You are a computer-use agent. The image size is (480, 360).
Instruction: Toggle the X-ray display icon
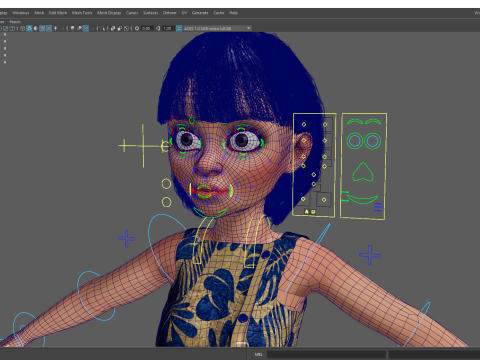pyautogui.click(x=113, y=28)
